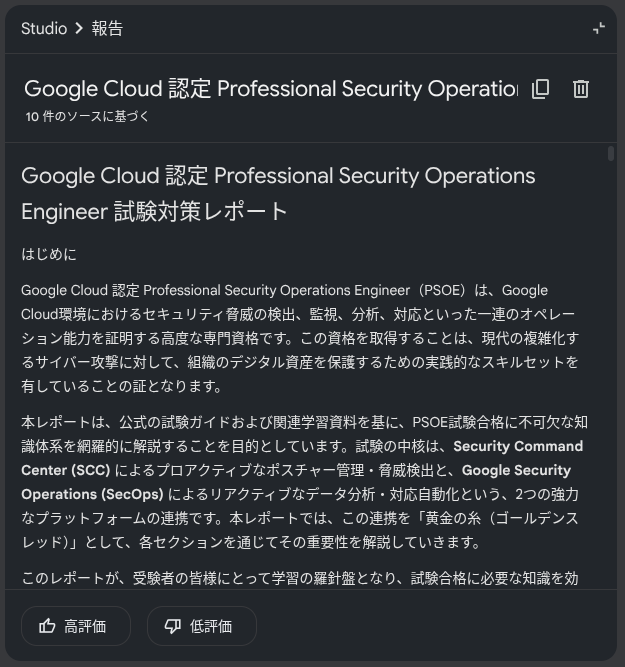Click the report title field to edit
This screenshot has height=667, width=625.
click(270, 89)
